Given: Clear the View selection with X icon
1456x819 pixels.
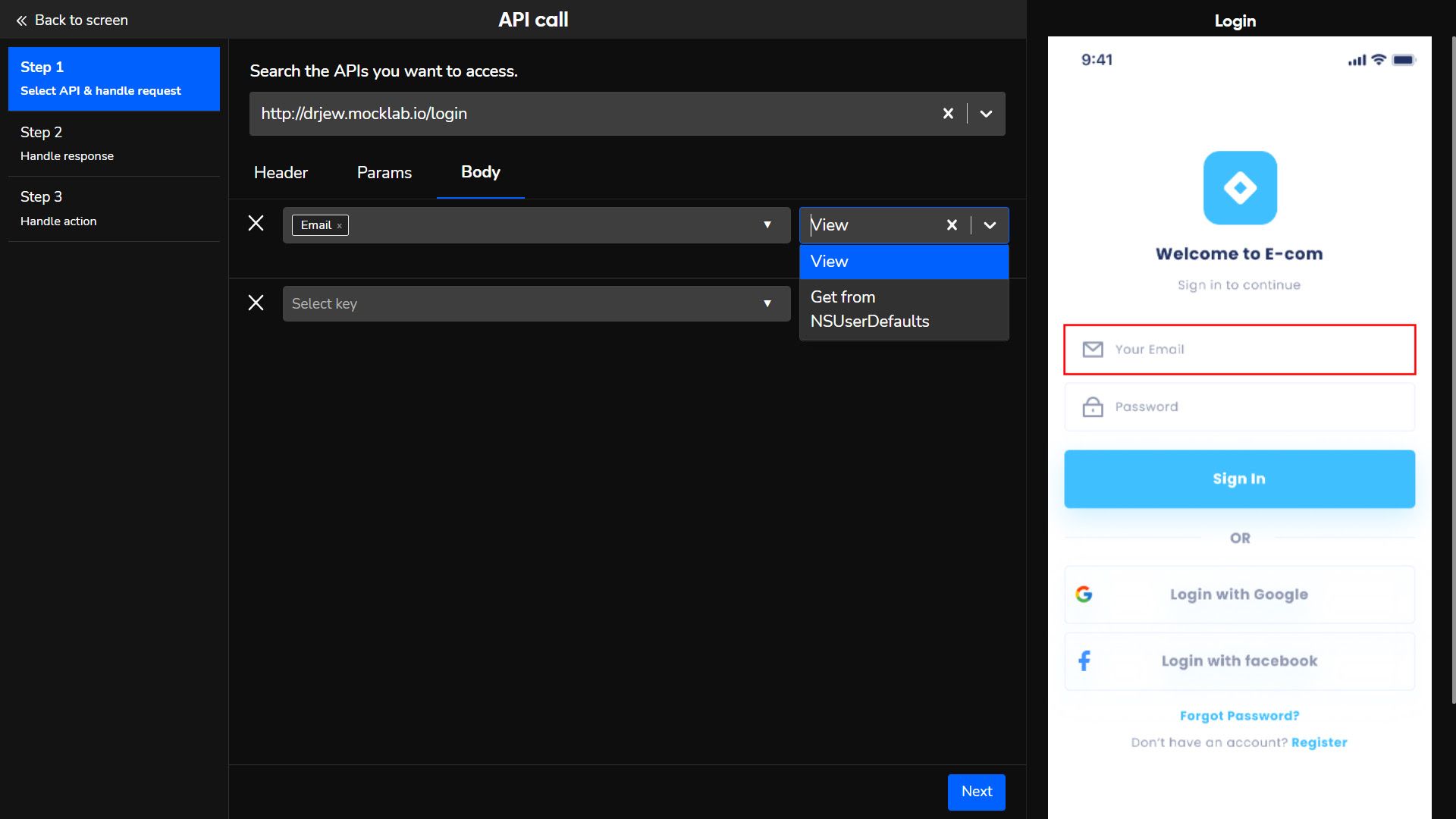Looking at the screenshot, I should (x=952, y=225).
